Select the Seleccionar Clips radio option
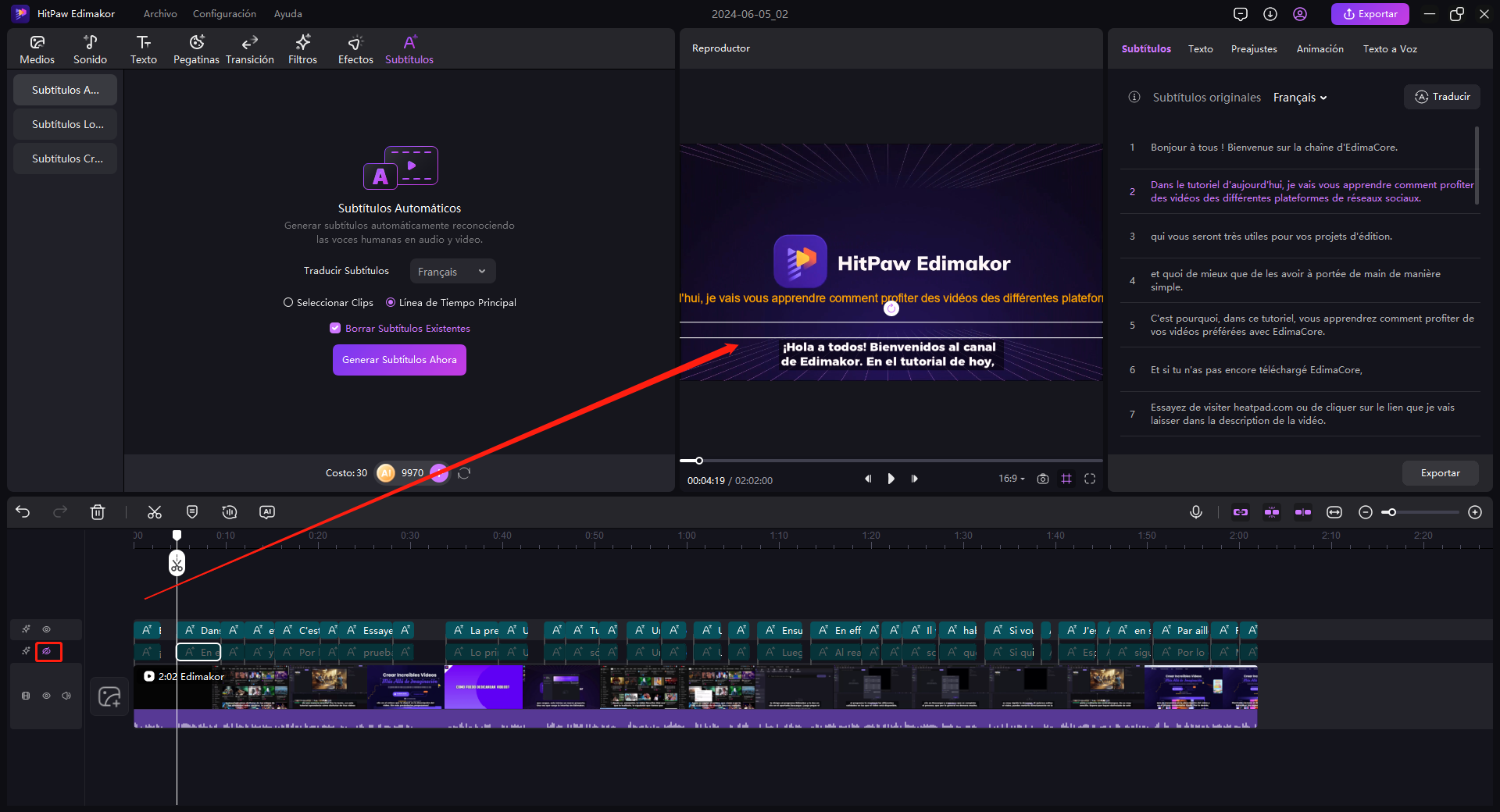The width and height of the screenshot is (1500, 812). coord(288,303)
